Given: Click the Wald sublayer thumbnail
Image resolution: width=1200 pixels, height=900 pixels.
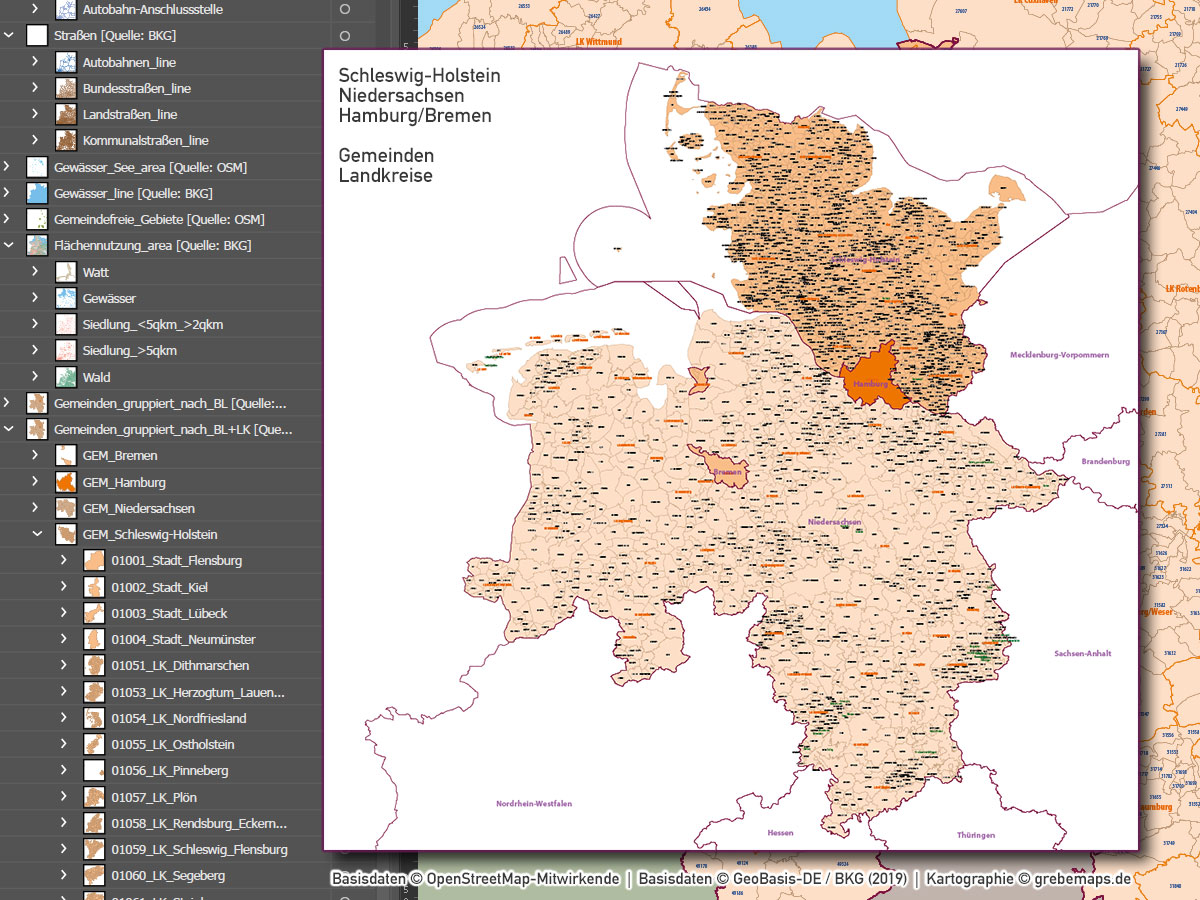Looking at the screenshot, I should pyautogui.click(x=65, y=377).
